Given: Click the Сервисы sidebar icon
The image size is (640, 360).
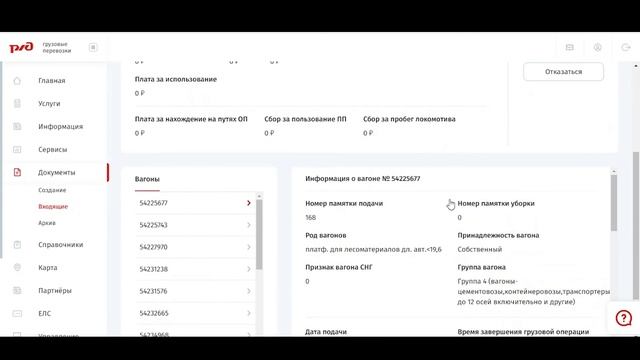Looking at the screenshot, I should [x=17, y=149].
